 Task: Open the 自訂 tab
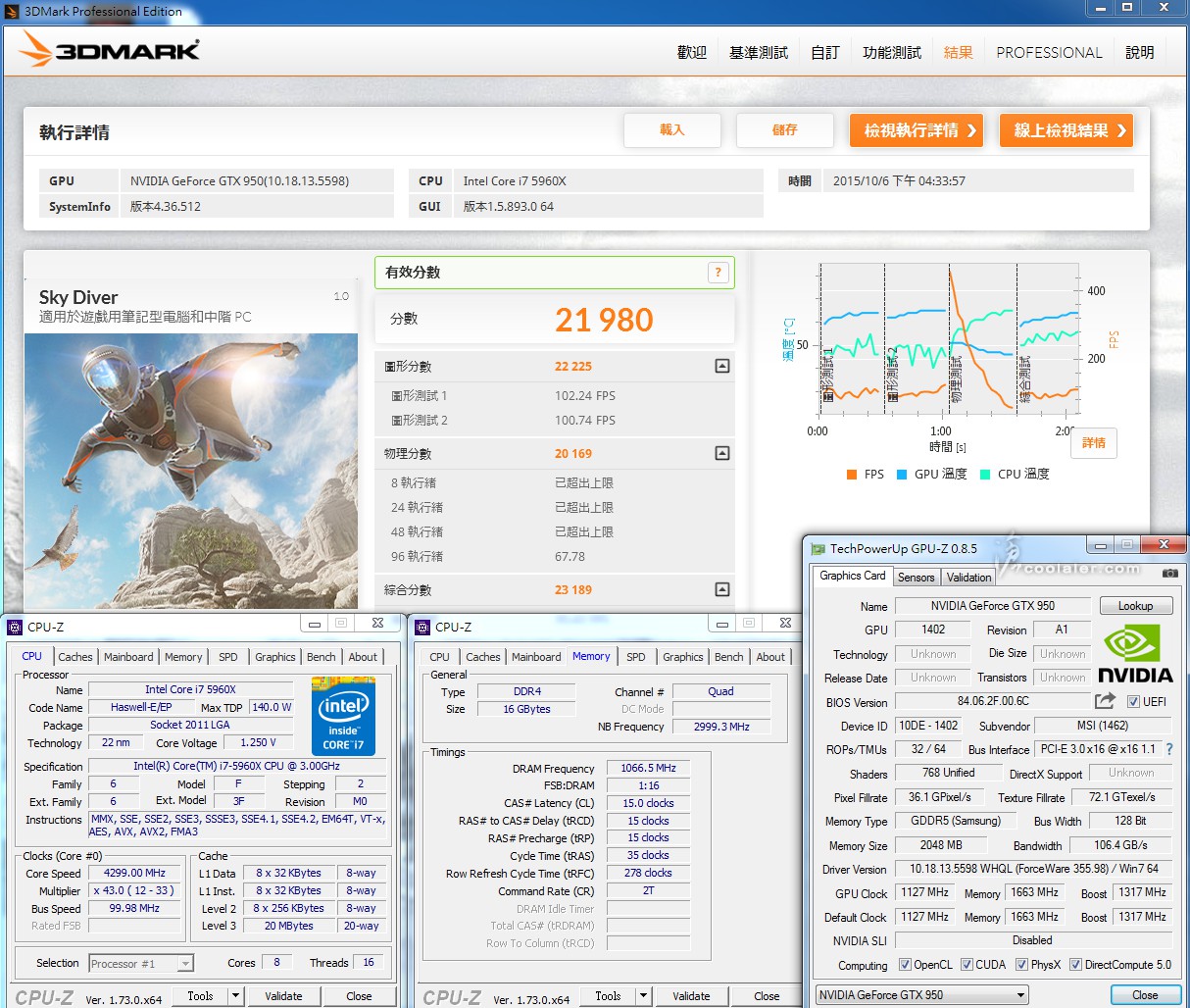pyautogui.click(x=825, y=53)
